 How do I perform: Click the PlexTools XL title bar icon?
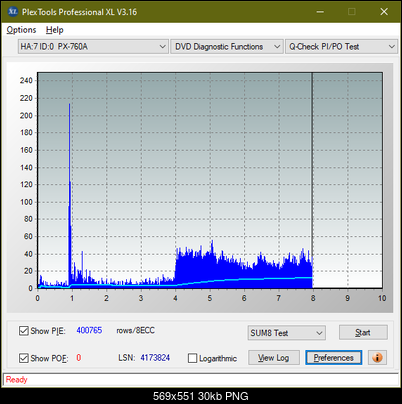point(13,12)
